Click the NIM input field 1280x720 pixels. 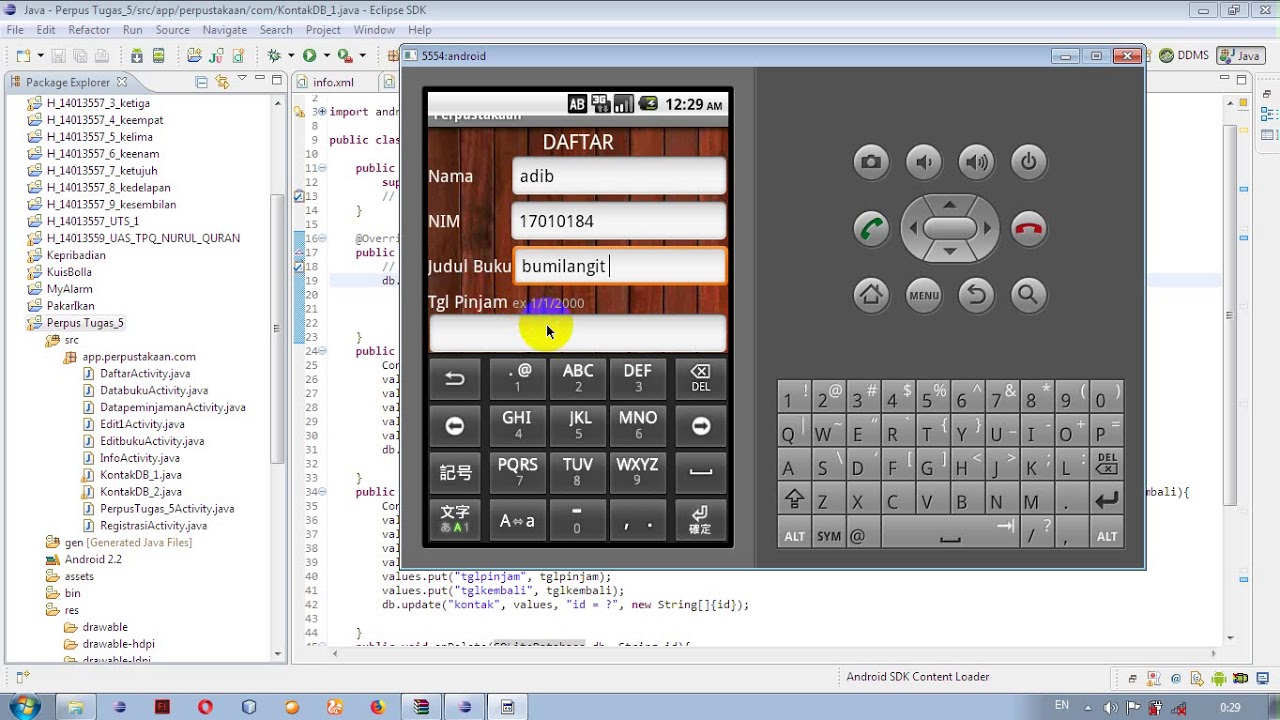click(x=619, y=221)
